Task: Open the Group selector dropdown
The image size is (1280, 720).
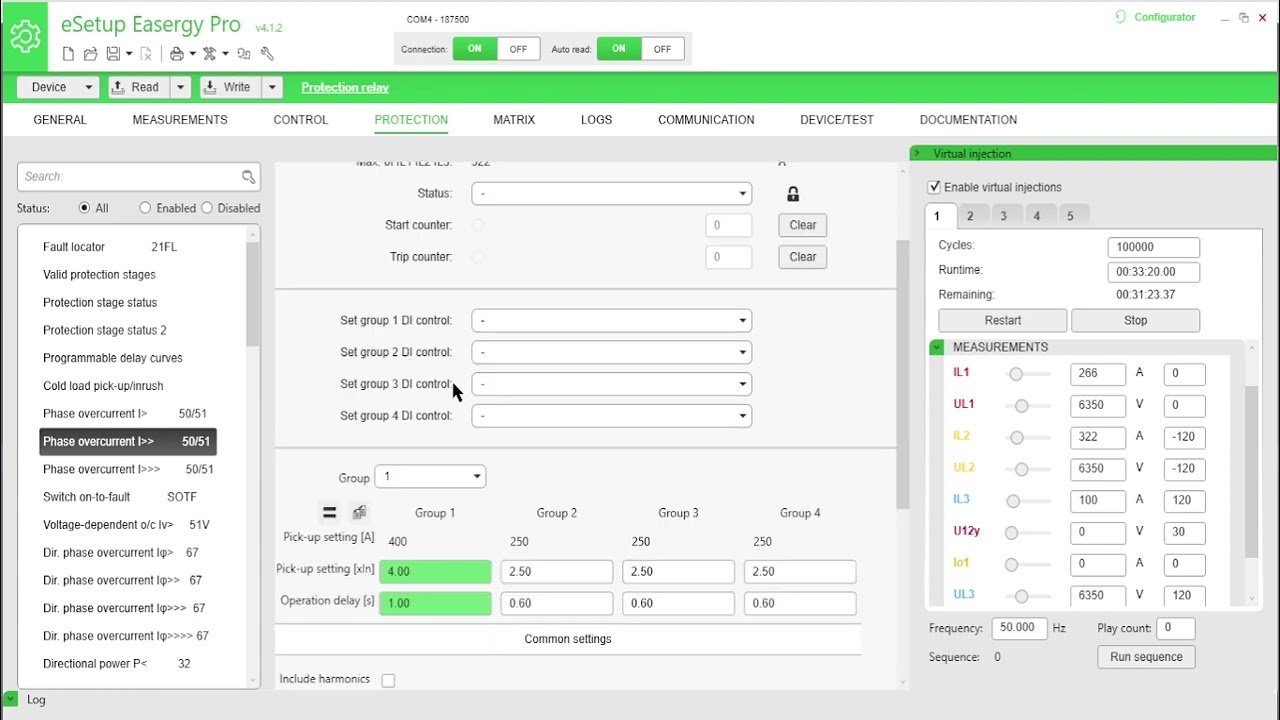Action: 430,477
